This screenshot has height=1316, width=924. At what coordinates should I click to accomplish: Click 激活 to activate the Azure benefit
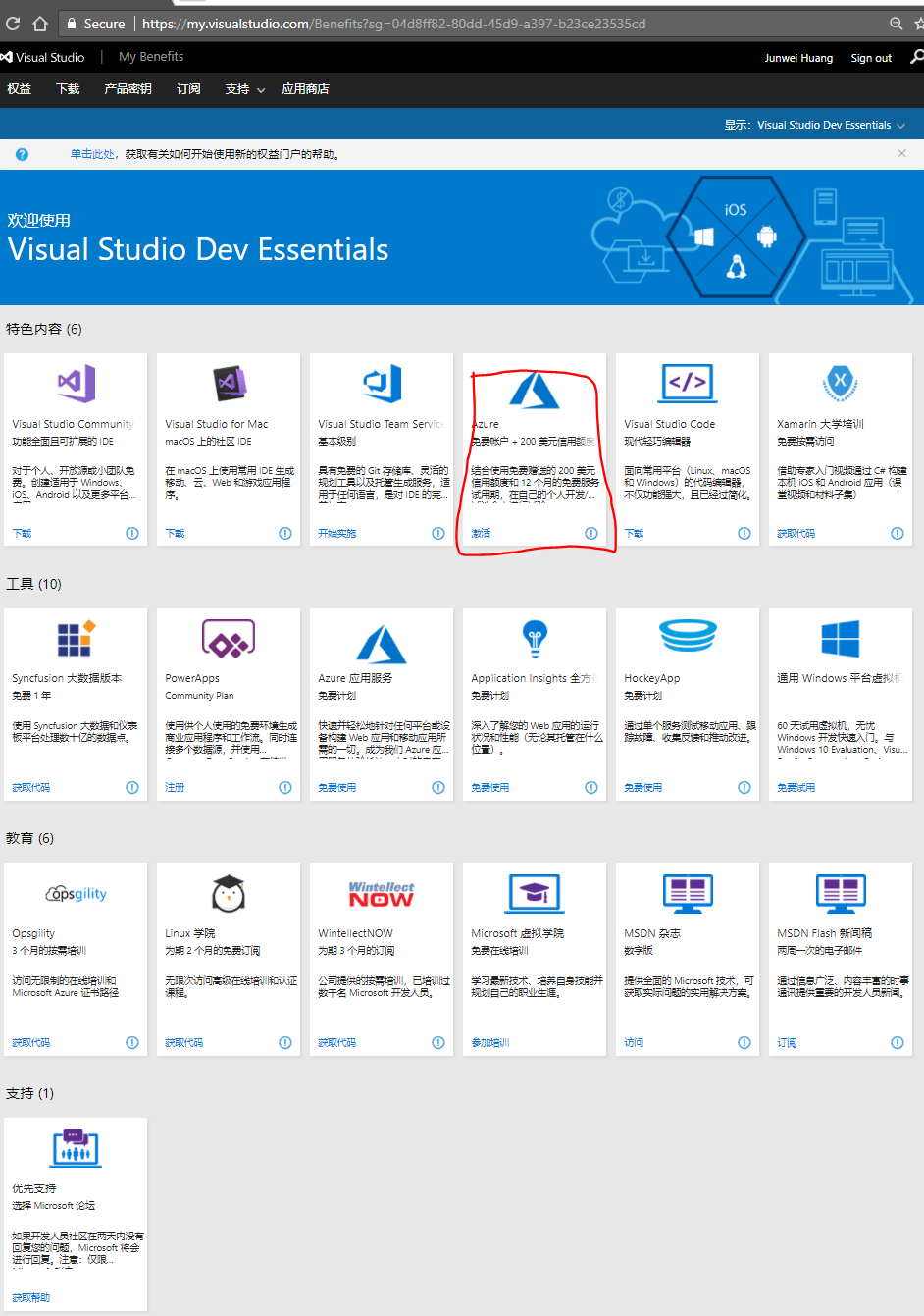481,533
